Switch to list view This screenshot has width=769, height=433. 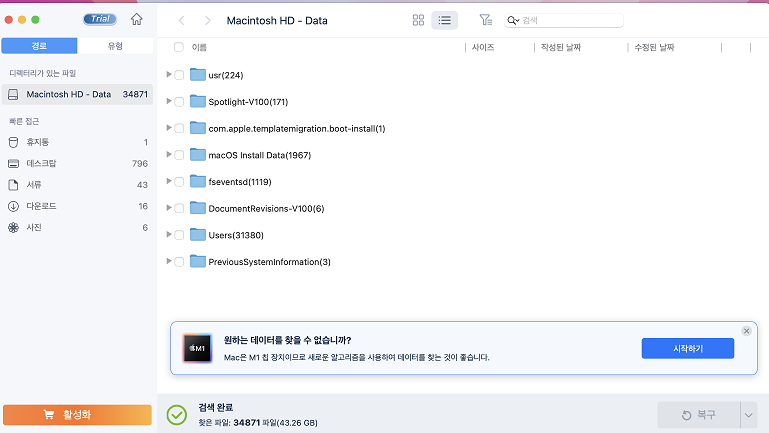444,20
